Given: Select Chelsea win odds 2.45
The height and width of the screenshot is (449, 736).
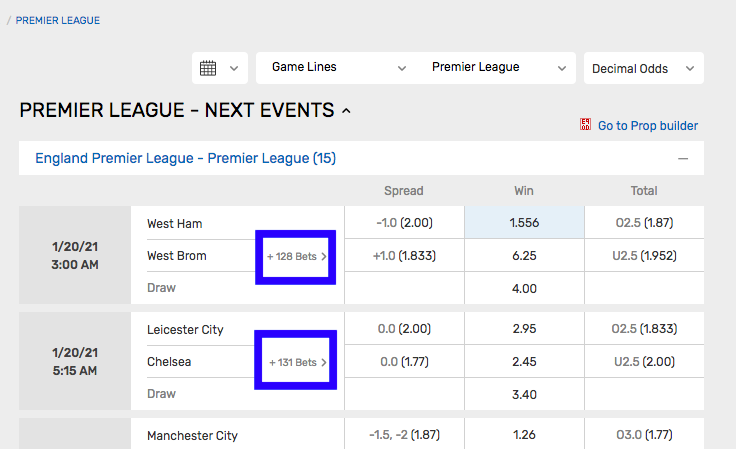Looking at the screenshot, I should point(524,362).
